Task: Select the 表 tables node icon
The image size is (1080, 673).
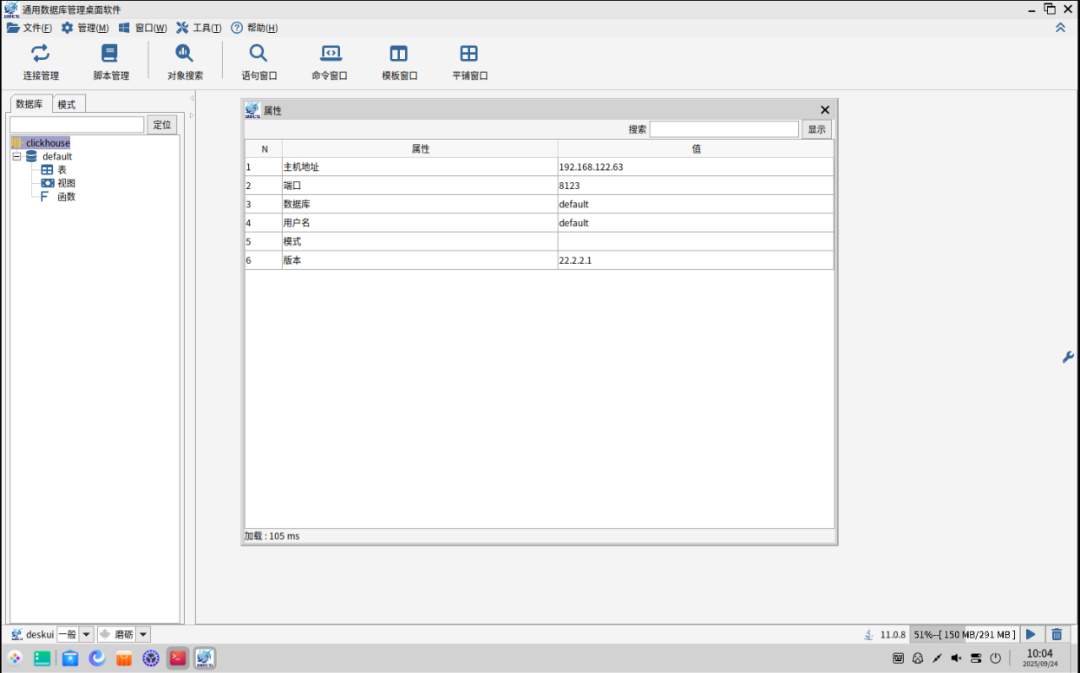Action: coord(47,169)
